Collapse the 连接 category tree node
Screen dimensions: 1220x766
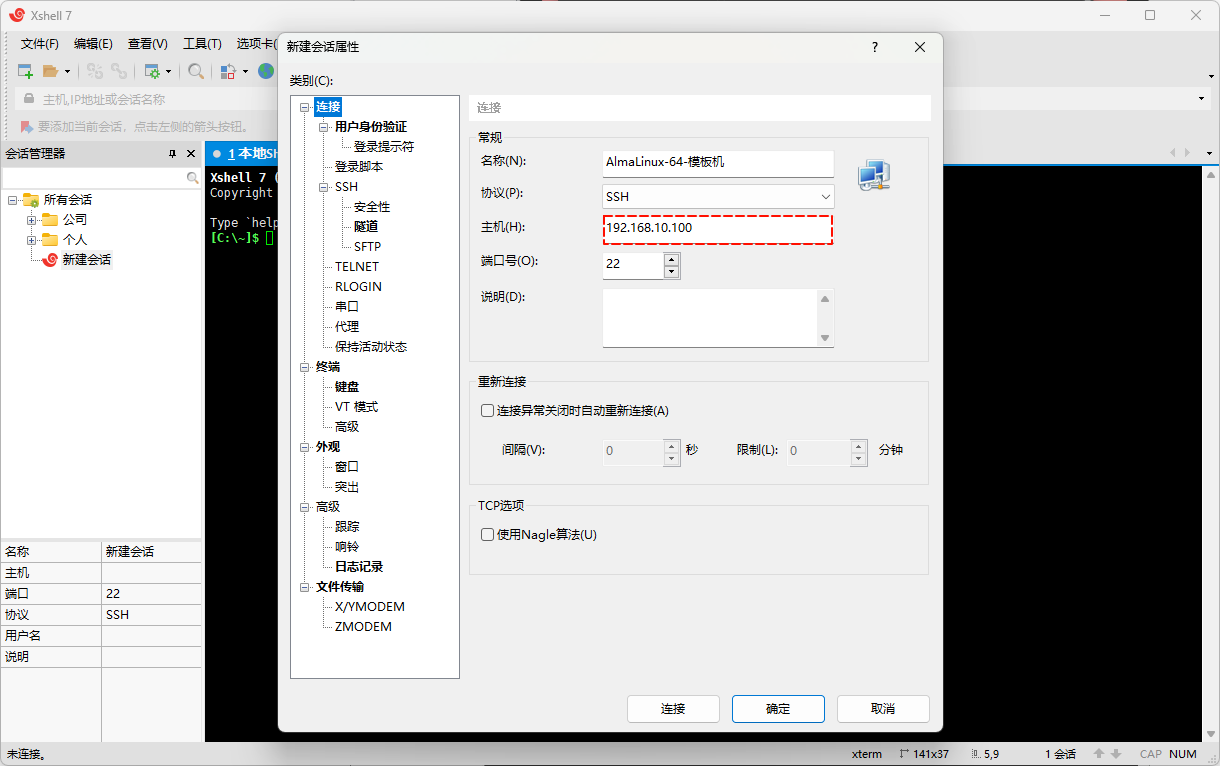pos(304,106)
